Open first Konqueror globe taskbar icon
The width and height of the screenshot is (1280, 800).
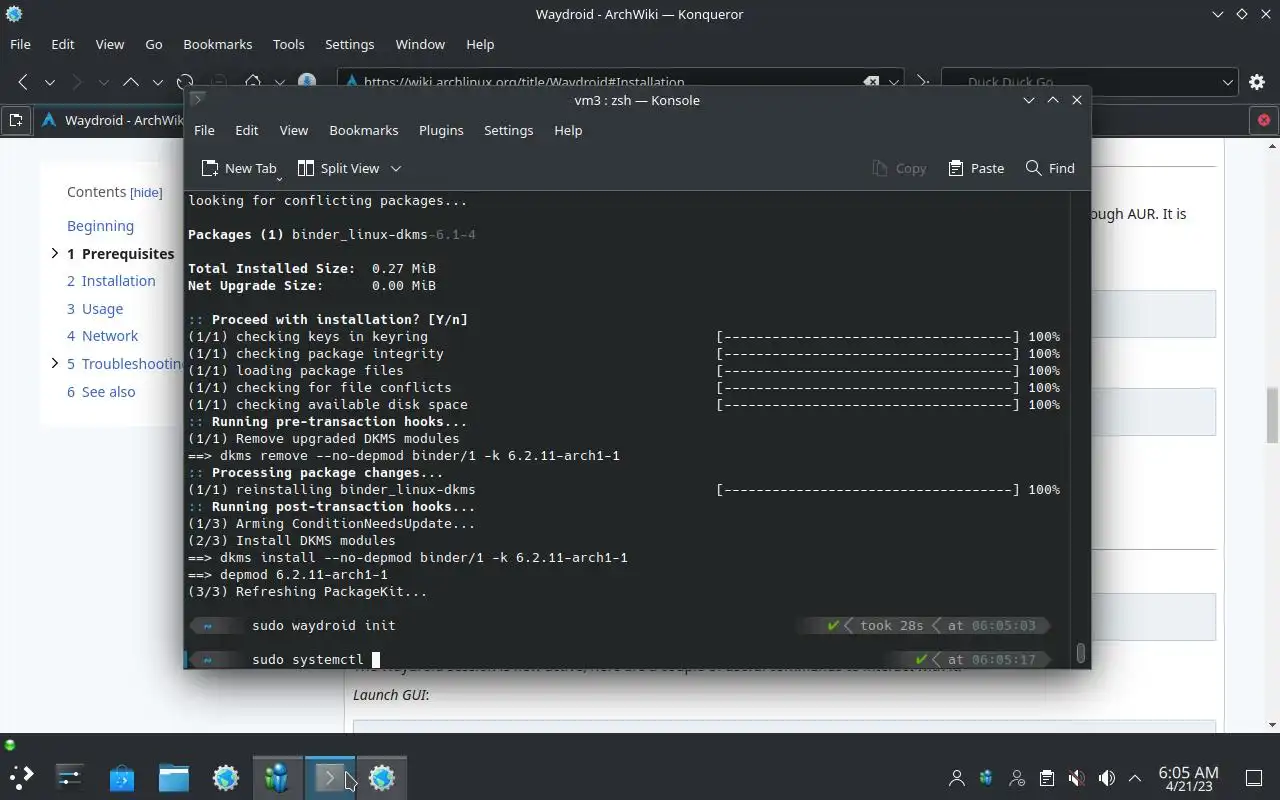[226, 777]
